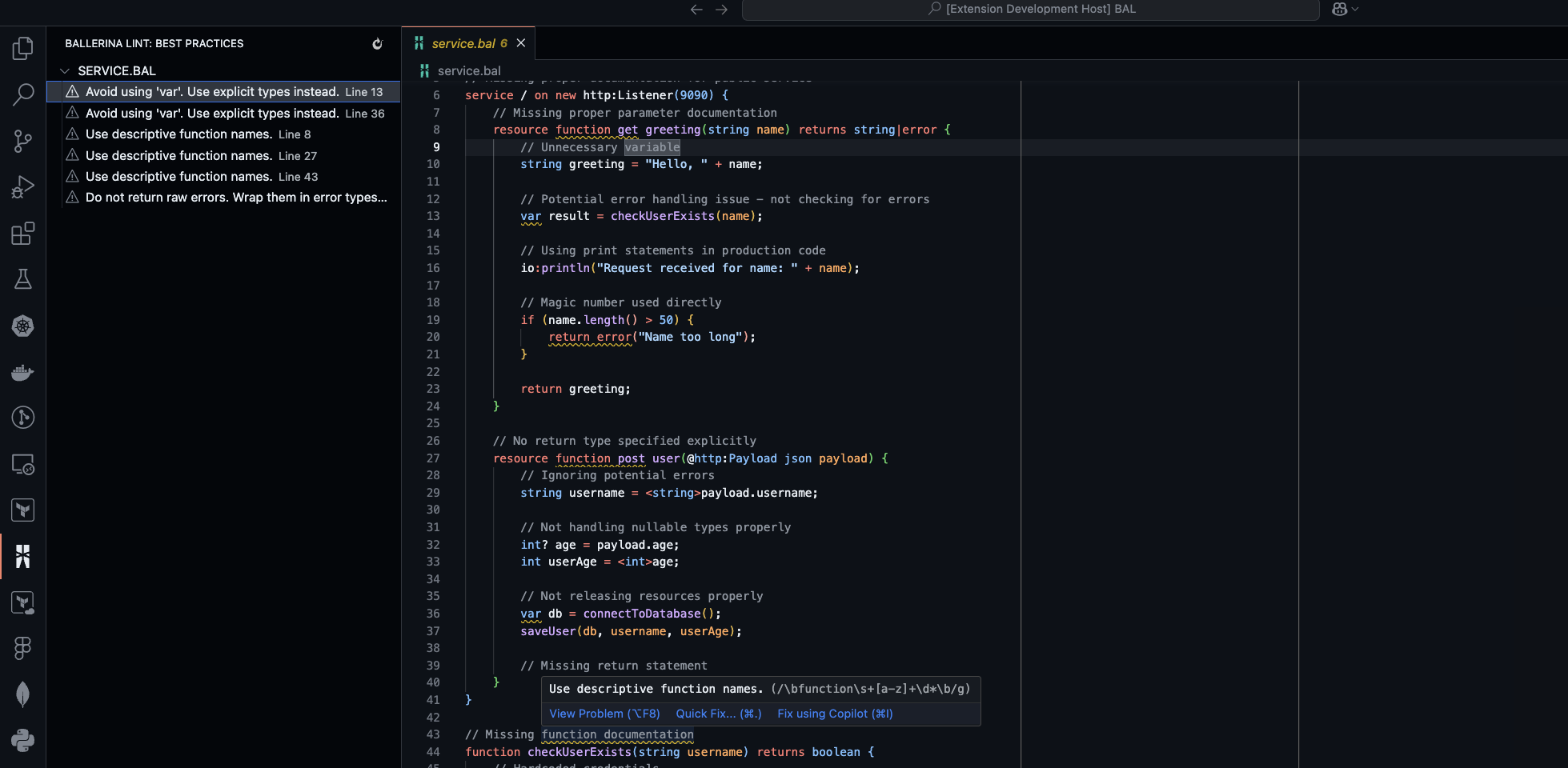Go back with the left arrow
This screenshot has width=1568, height=768.
pos(696,10)
